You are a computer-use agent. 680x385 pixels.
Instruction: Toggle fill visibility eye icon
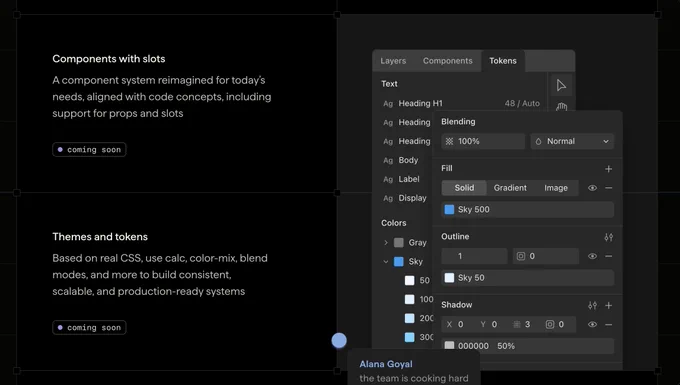point(592,188)
